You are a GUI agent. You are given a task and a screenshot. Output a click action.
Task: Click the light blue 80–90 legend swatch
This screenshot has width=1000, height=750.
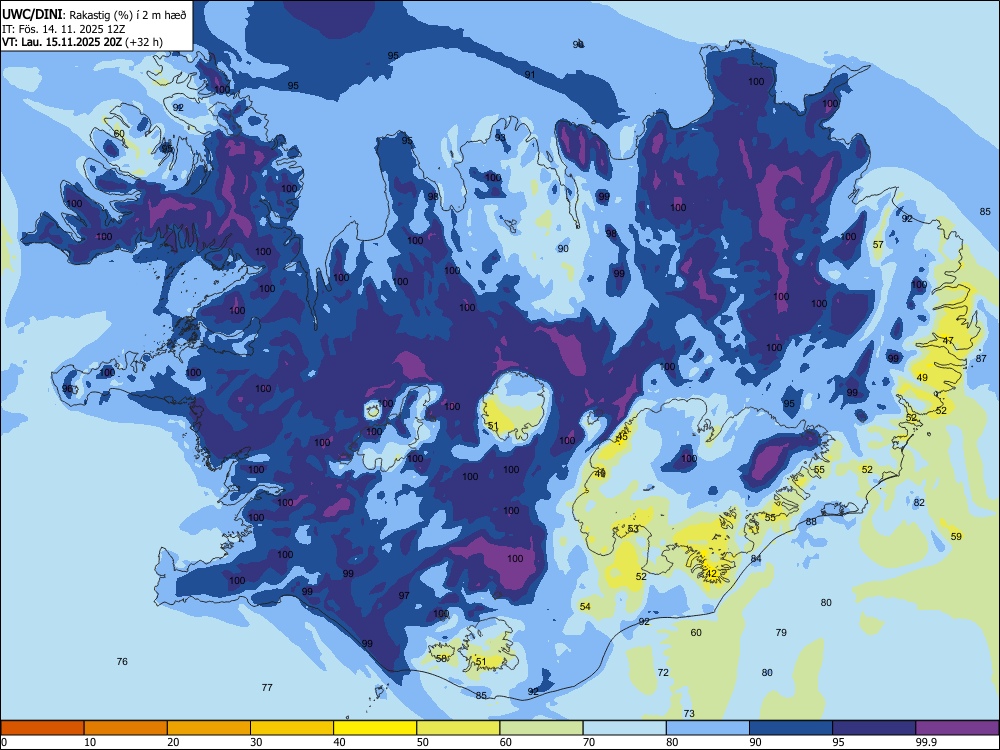pyautogui.click(x=708, y=728)
